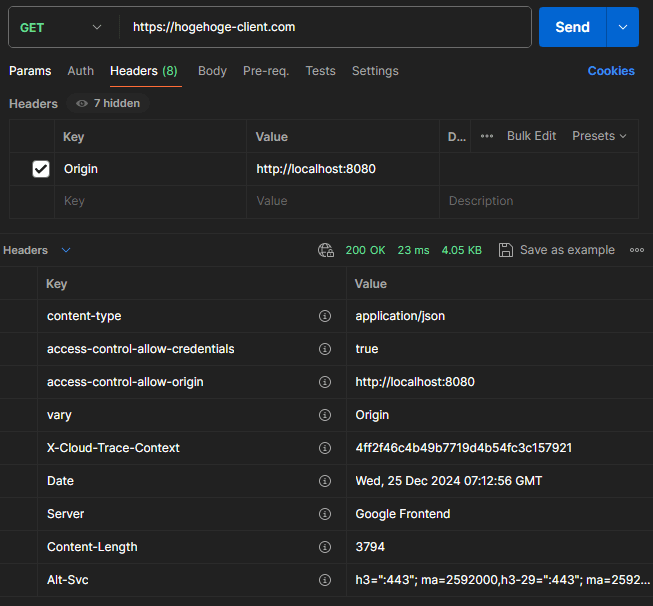653x606 pixels.
Task: Click the access-control-allow-credentials key
Action: [141, 349]
